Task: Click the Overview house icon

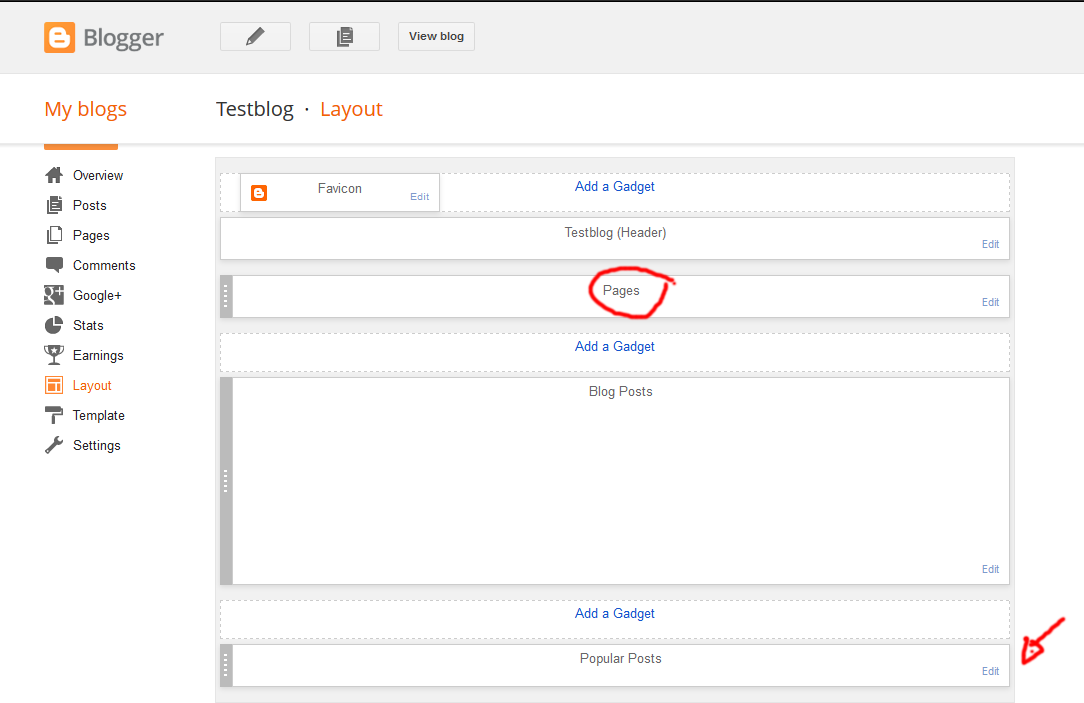Action: coord(54,176)
